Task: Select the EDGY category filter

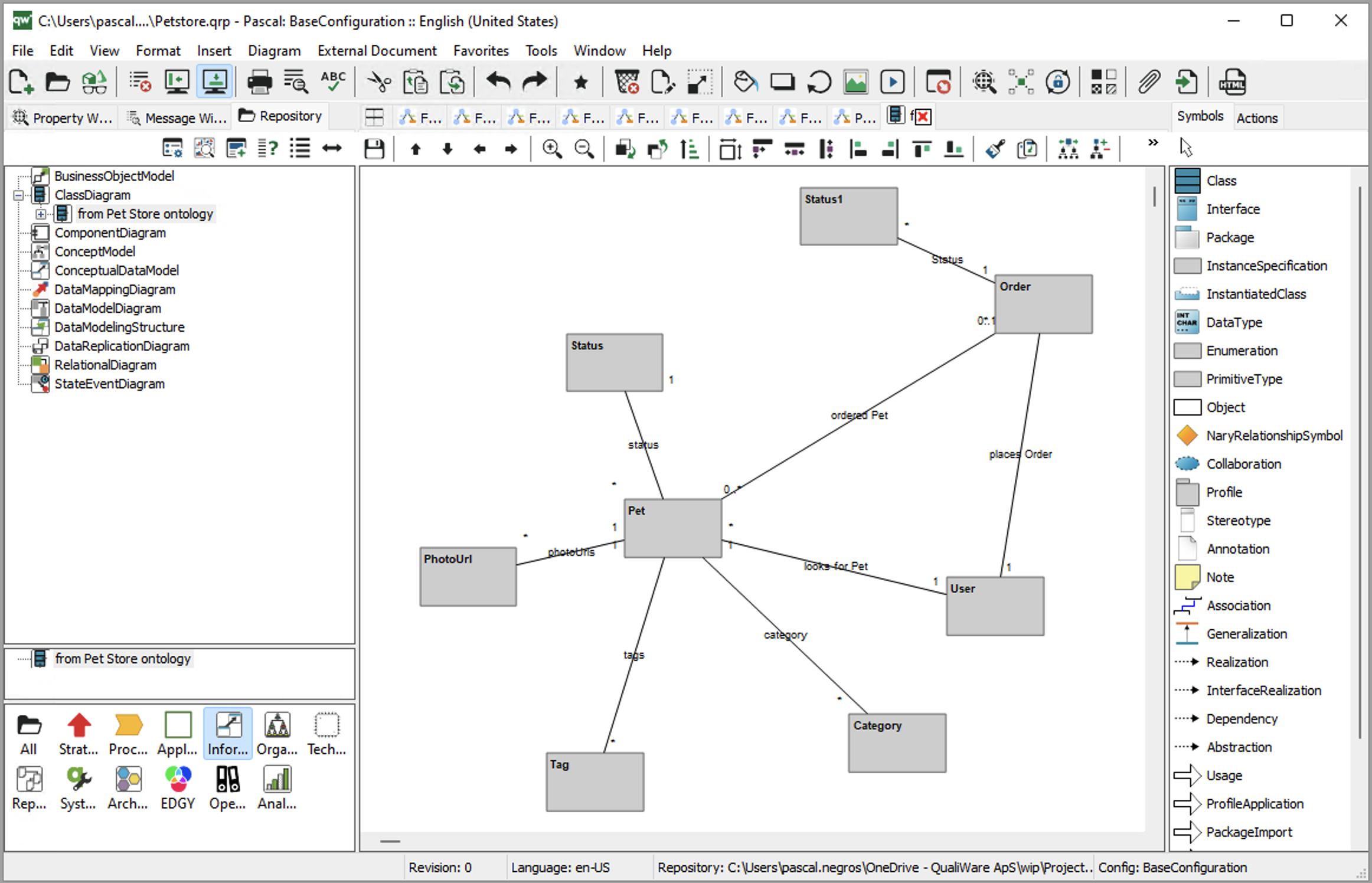Action: [x=178, y=789]
